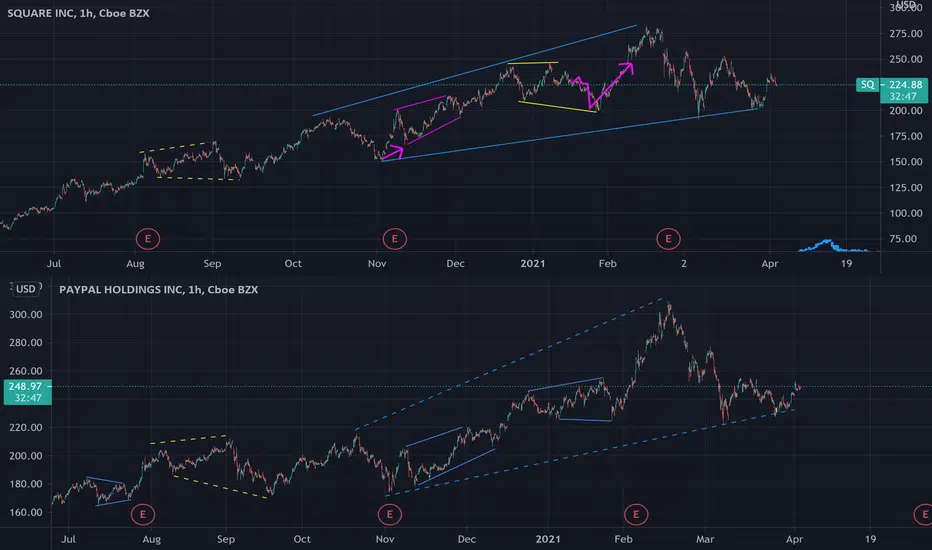Screen dimensions: 932x550
Task: Click 175.00 on Square price axis
Action: pos(906,136)
